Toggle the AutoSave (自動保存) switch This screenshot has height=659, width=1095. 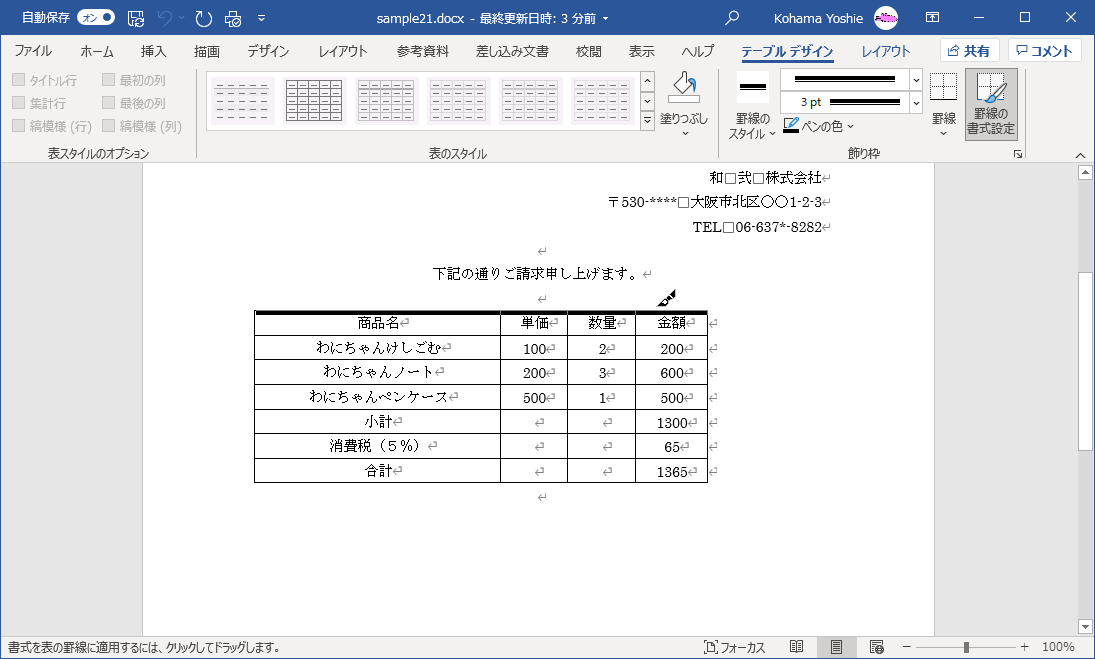point(96,17)
